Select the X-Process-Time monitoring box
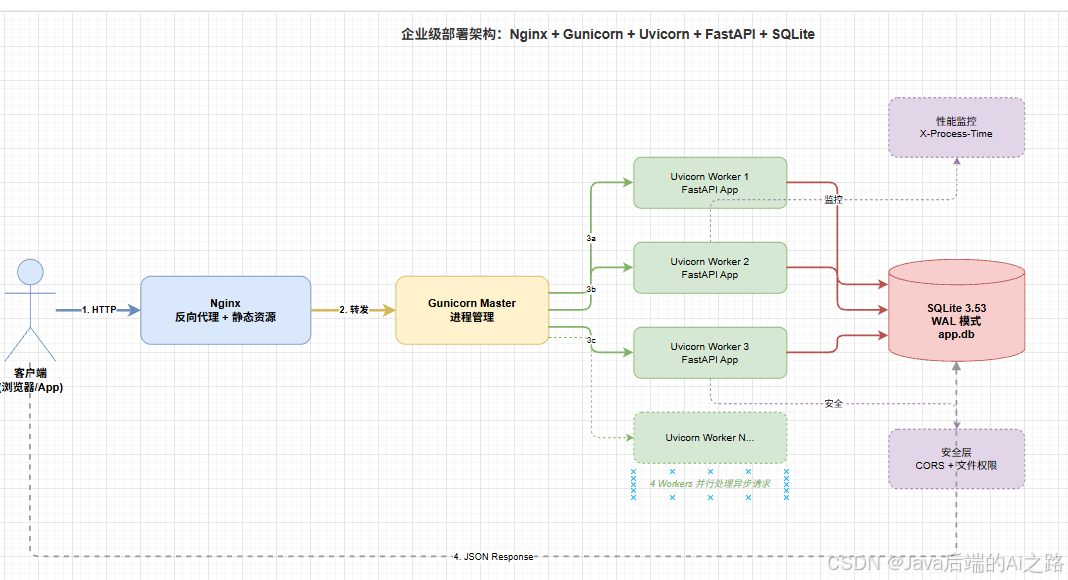 pyautogui.click(x=956, y=127)
